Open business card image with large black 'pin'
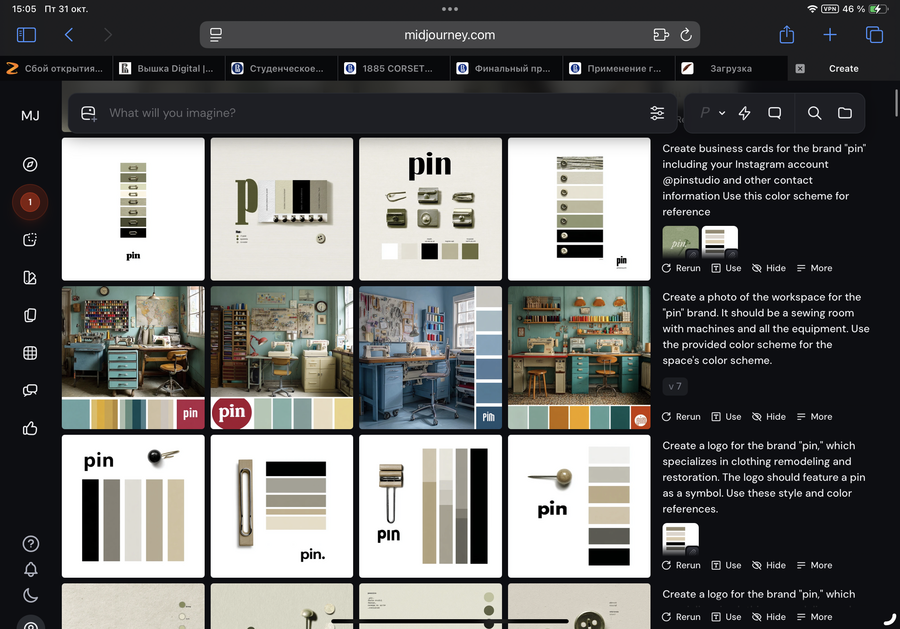 (430, 209)
